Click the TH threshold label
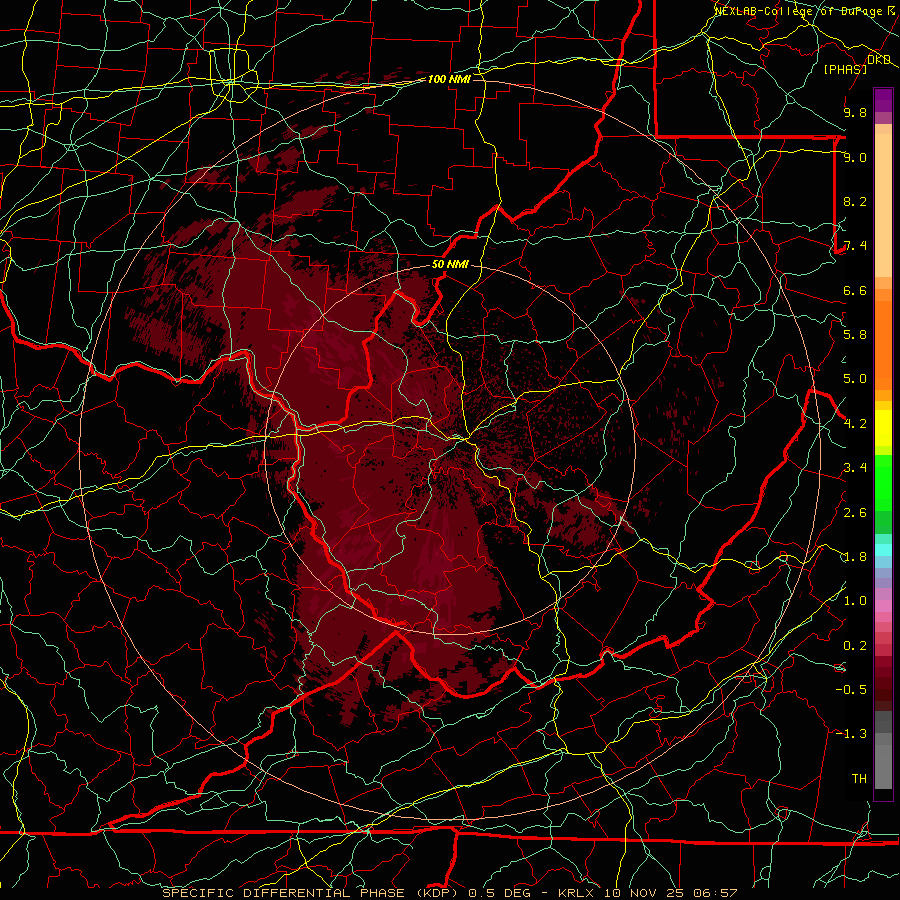The width and height of the screenshot is (900, 900). pyautogui.click(x=859, y=779)
